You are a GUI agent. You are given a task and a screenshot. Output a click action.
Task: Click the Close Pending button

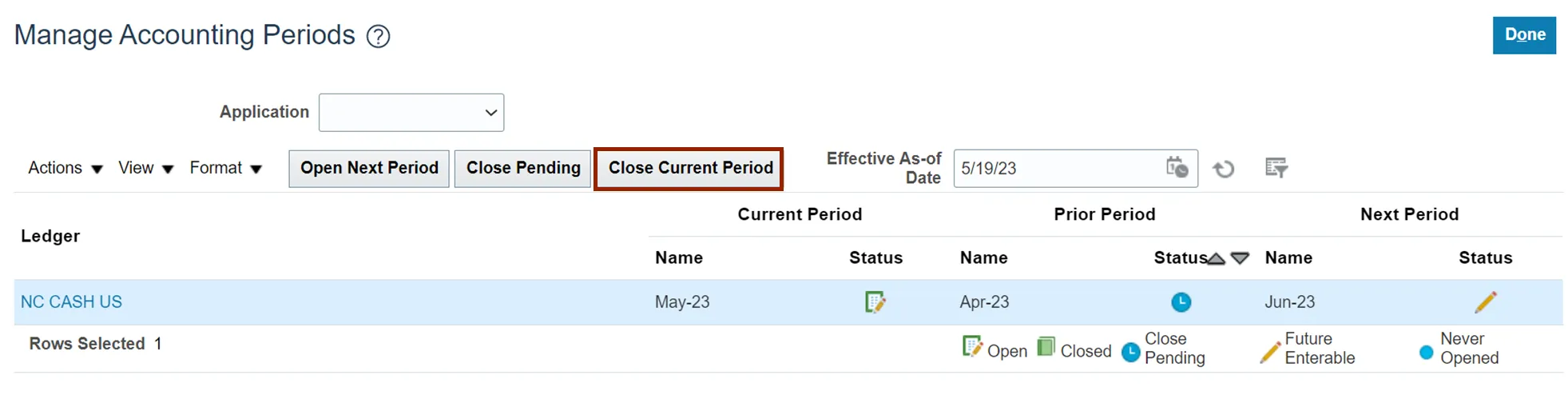point(523,168)
